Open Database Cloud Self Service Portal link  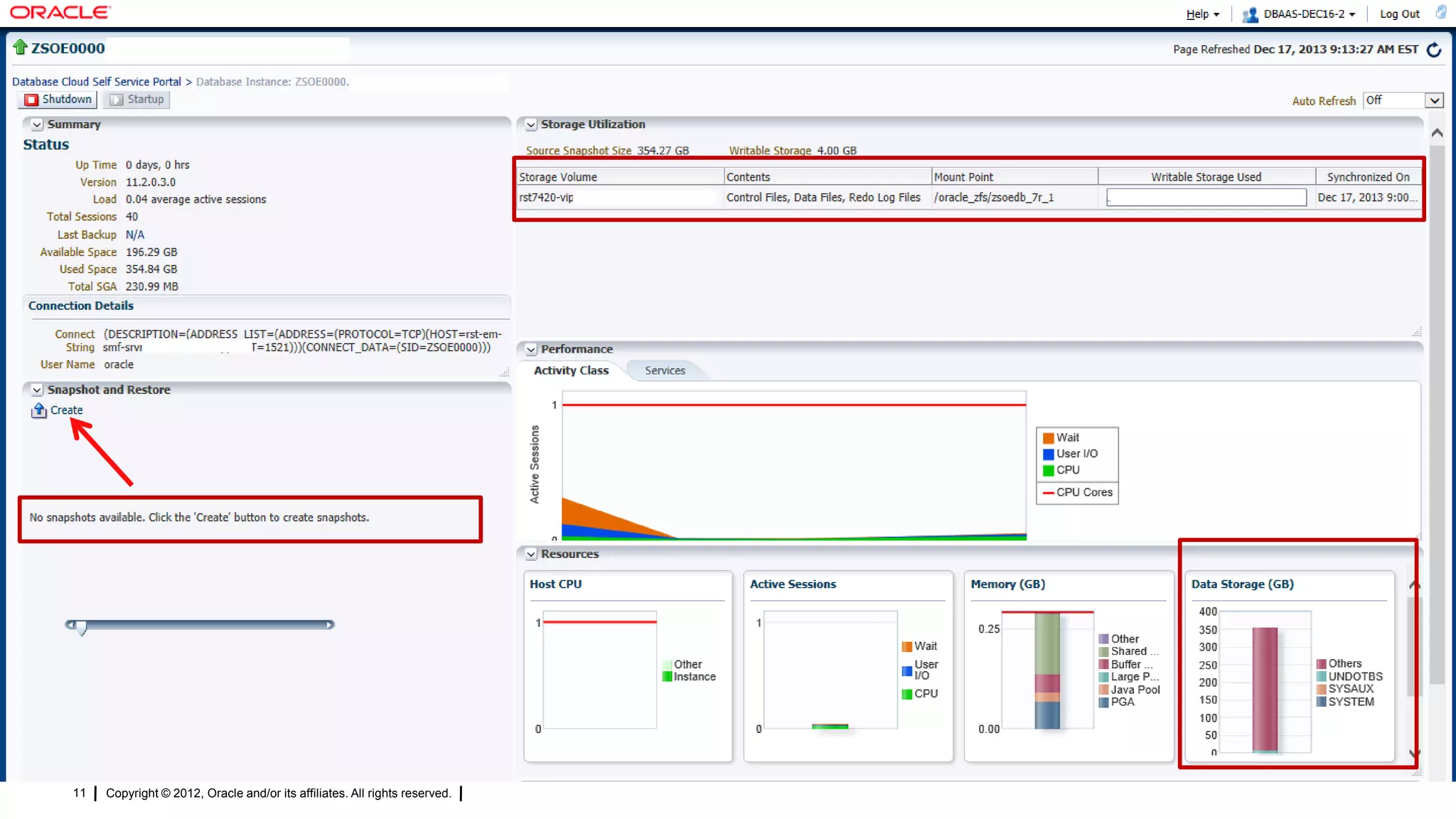pyautogui.click(x=97, y=82)
